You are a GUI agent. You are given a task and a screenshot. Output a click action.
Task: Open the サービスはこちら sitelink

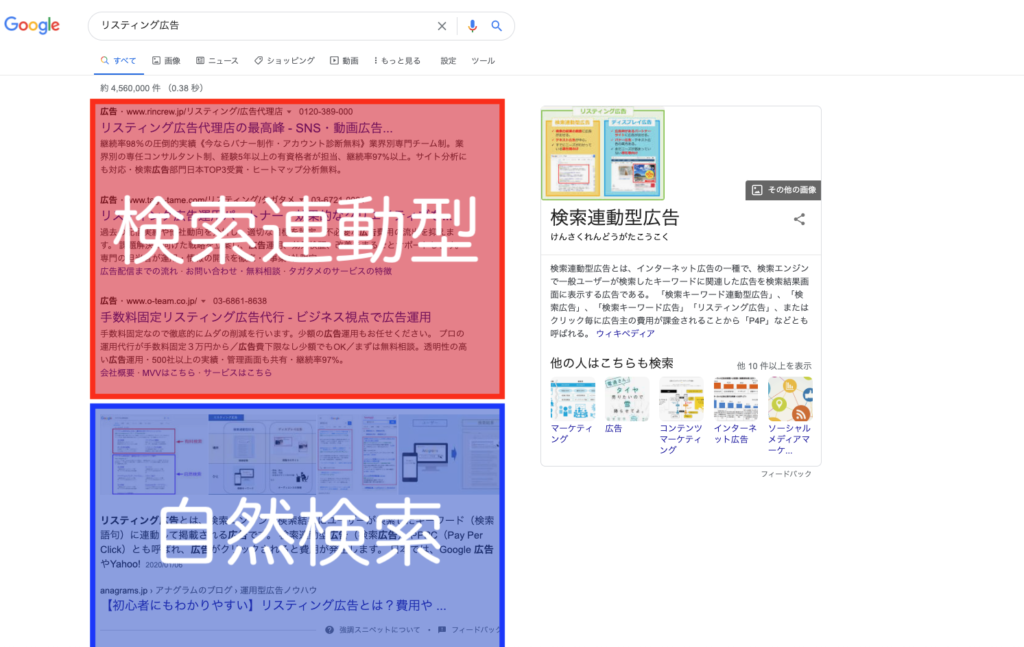point(237,373)
